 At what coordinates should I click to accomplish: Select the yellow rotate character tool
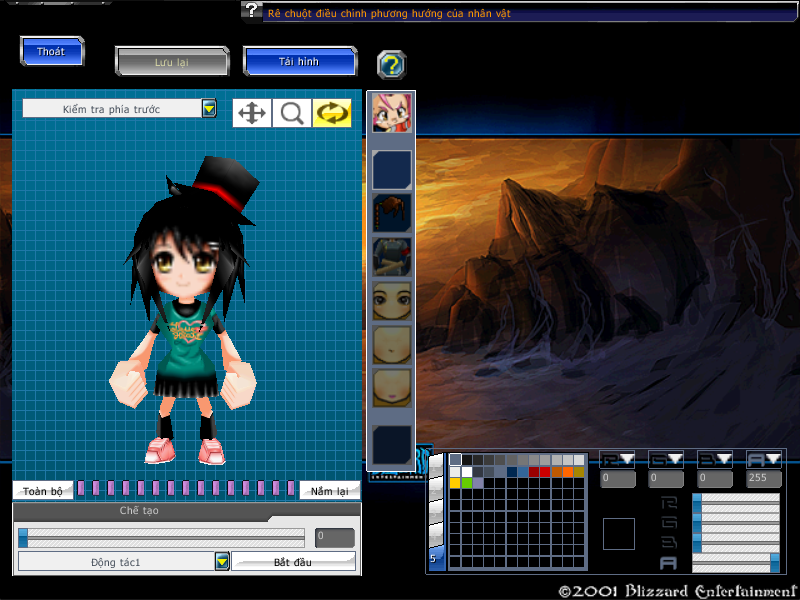[x=332, y=113]
